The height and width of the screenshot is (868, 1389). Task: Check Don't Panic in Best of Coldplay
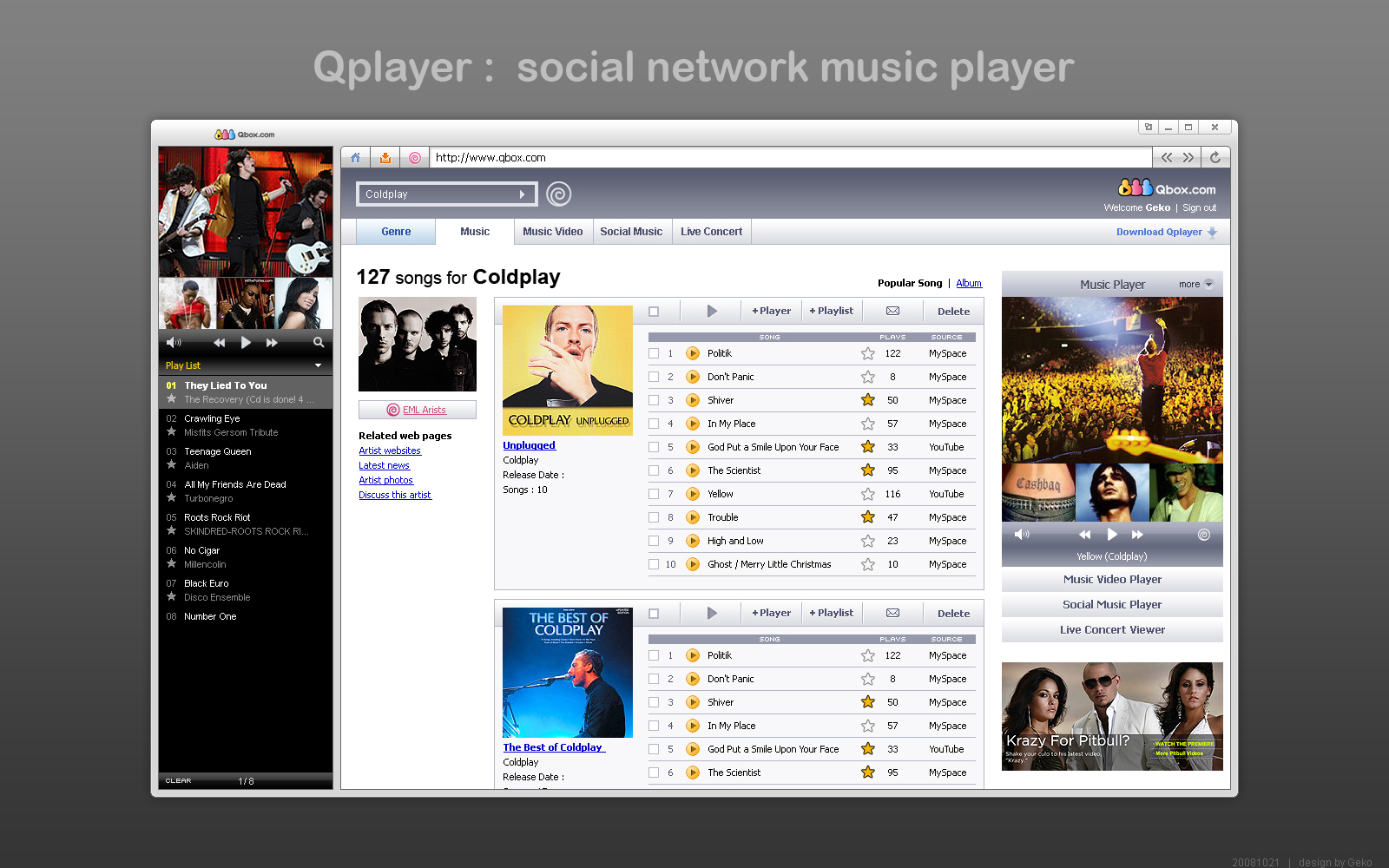click(x=654, y=679)
